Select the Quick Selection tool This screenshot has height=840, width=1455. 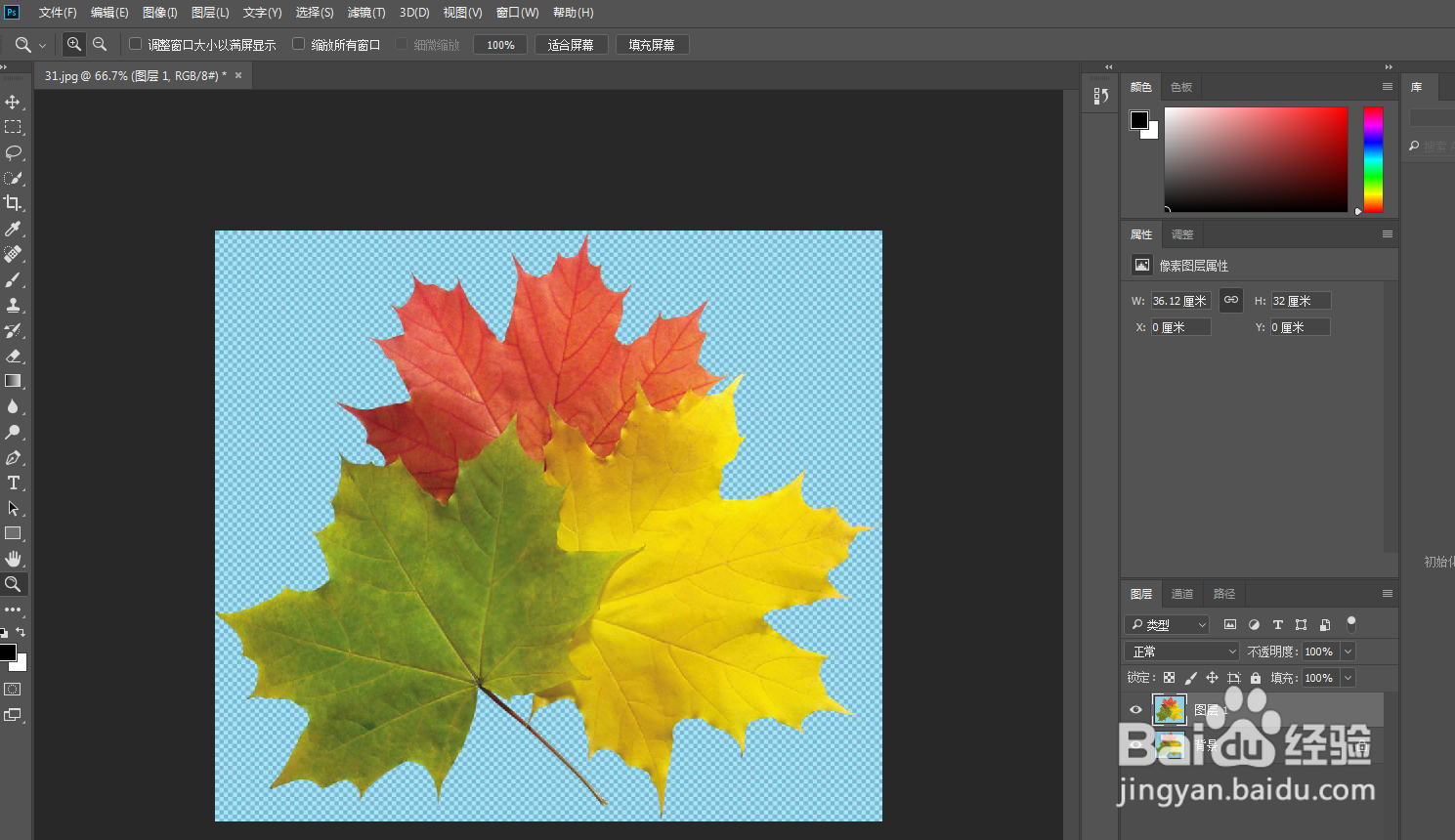click(x=13, y=178)
